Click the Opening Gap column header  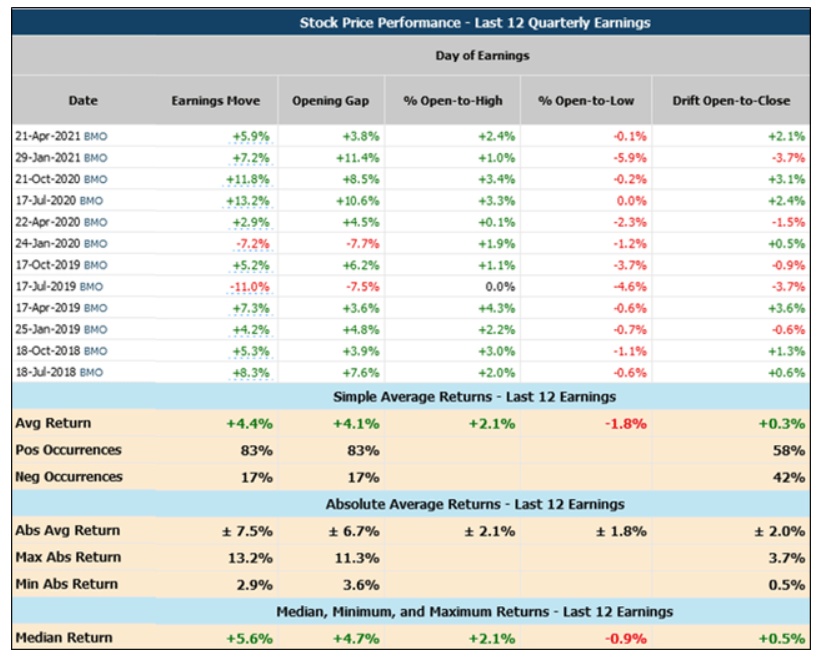tap(331, 100)
